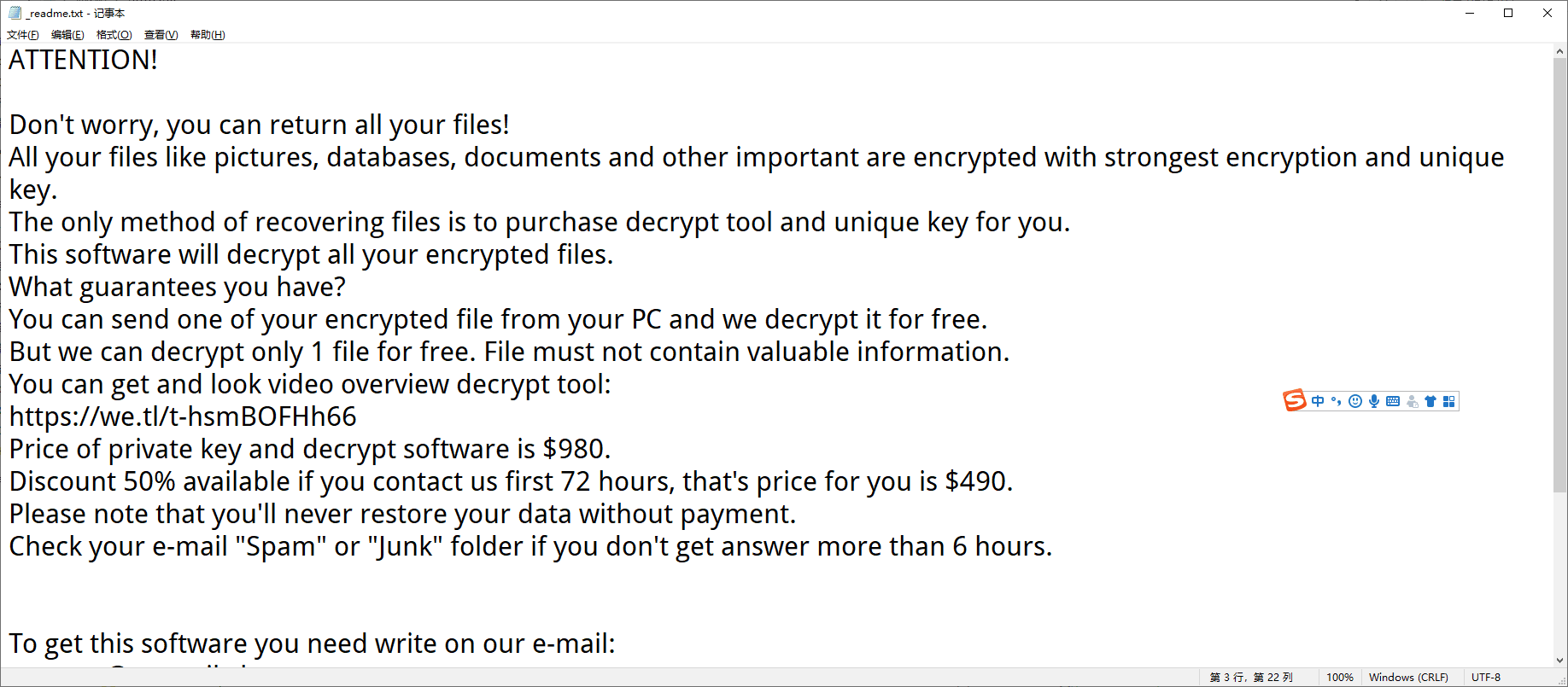This screenshot has height=687, width=1568.
Task: Open the 编辑(E) menu
Action: pos(67,35)
